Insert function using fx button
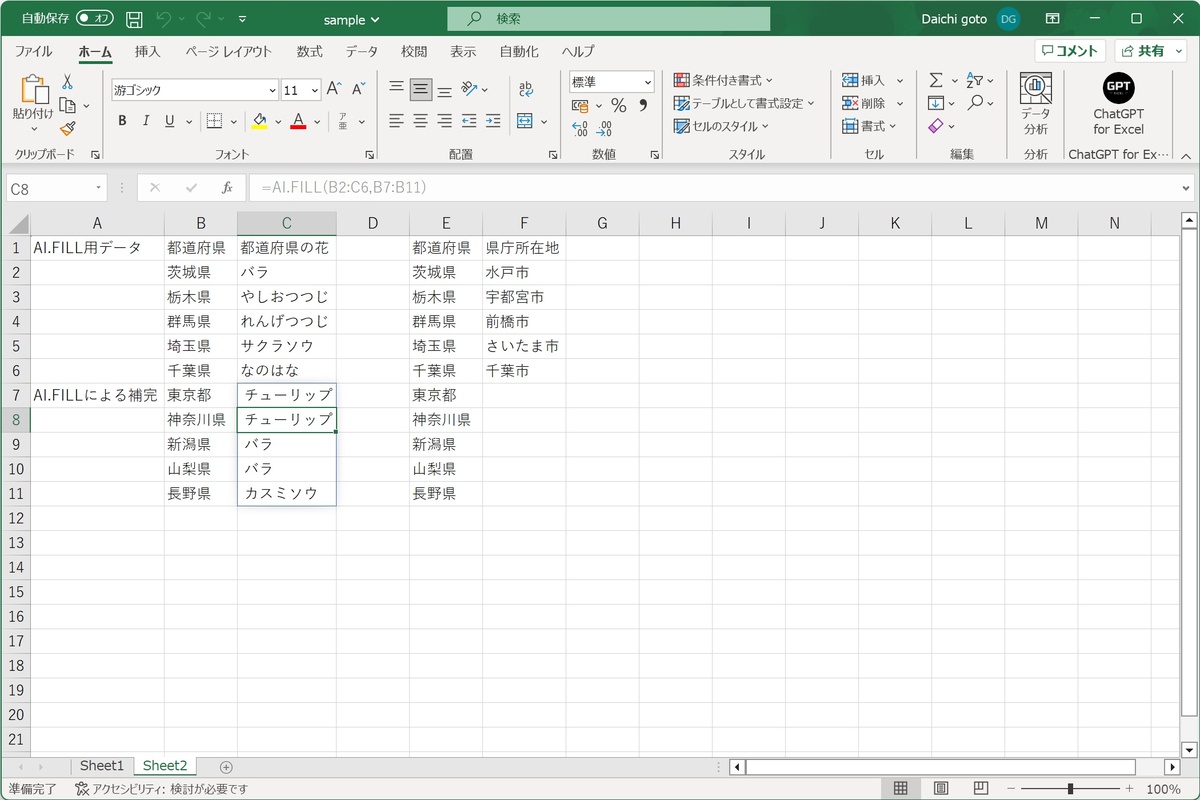Image resolution: width=1200 pixels, height=800 pixels. [x=227, y=187]
